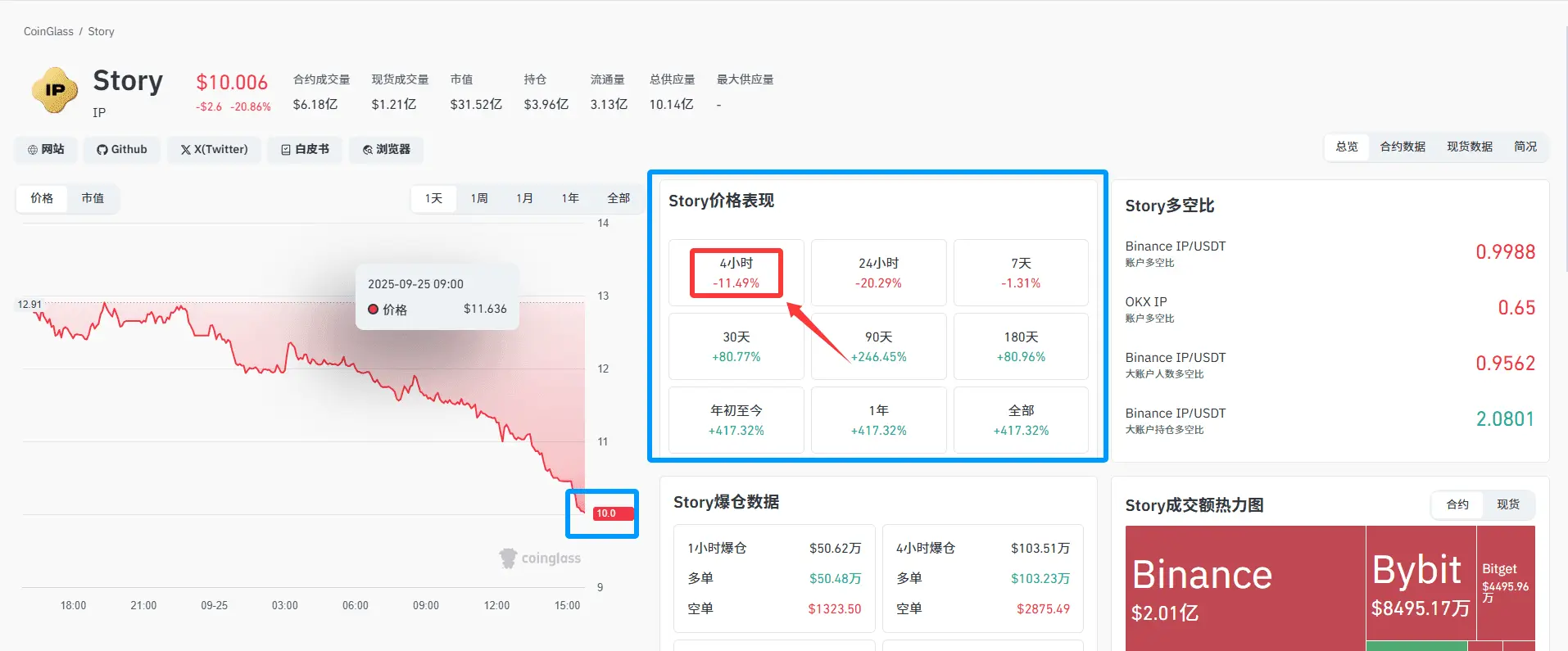Viewport: 1568px width, 651px height.
Task: Open the 网站 website link button
Action: coord(46,149)
